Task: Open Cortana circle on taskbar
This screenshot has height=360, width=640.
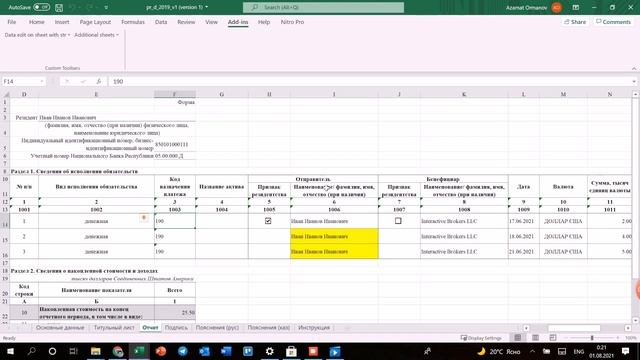Action: [52, 351]
